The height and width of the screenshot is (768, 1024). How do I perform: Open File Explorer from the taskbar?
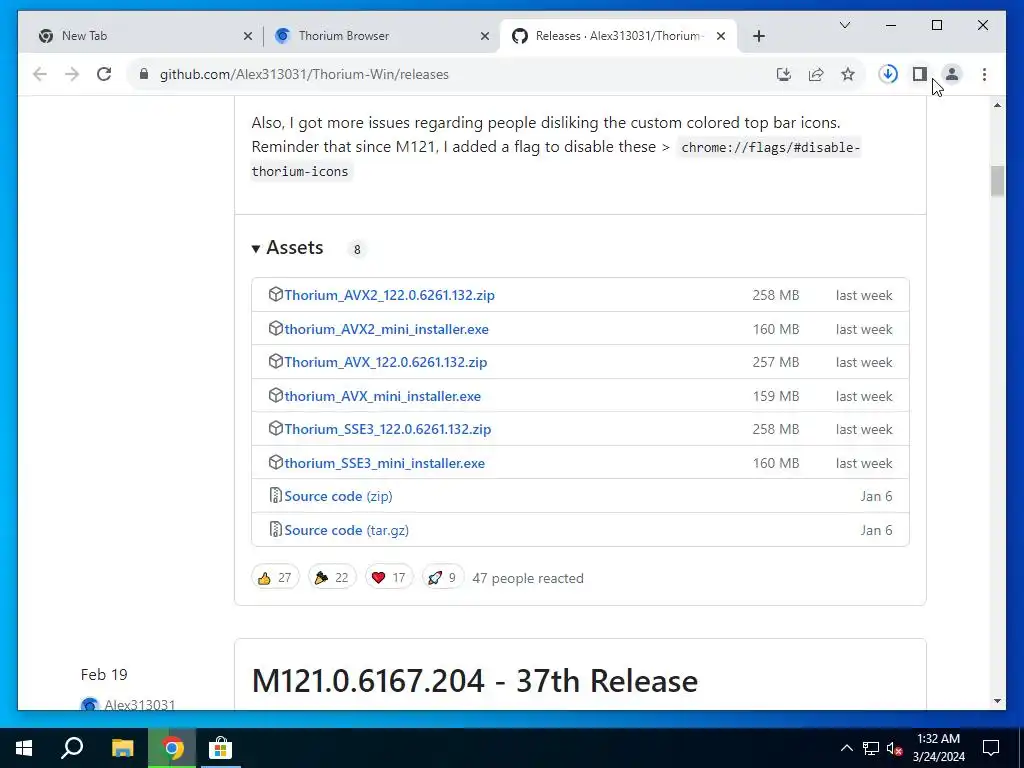pos(122,748)
